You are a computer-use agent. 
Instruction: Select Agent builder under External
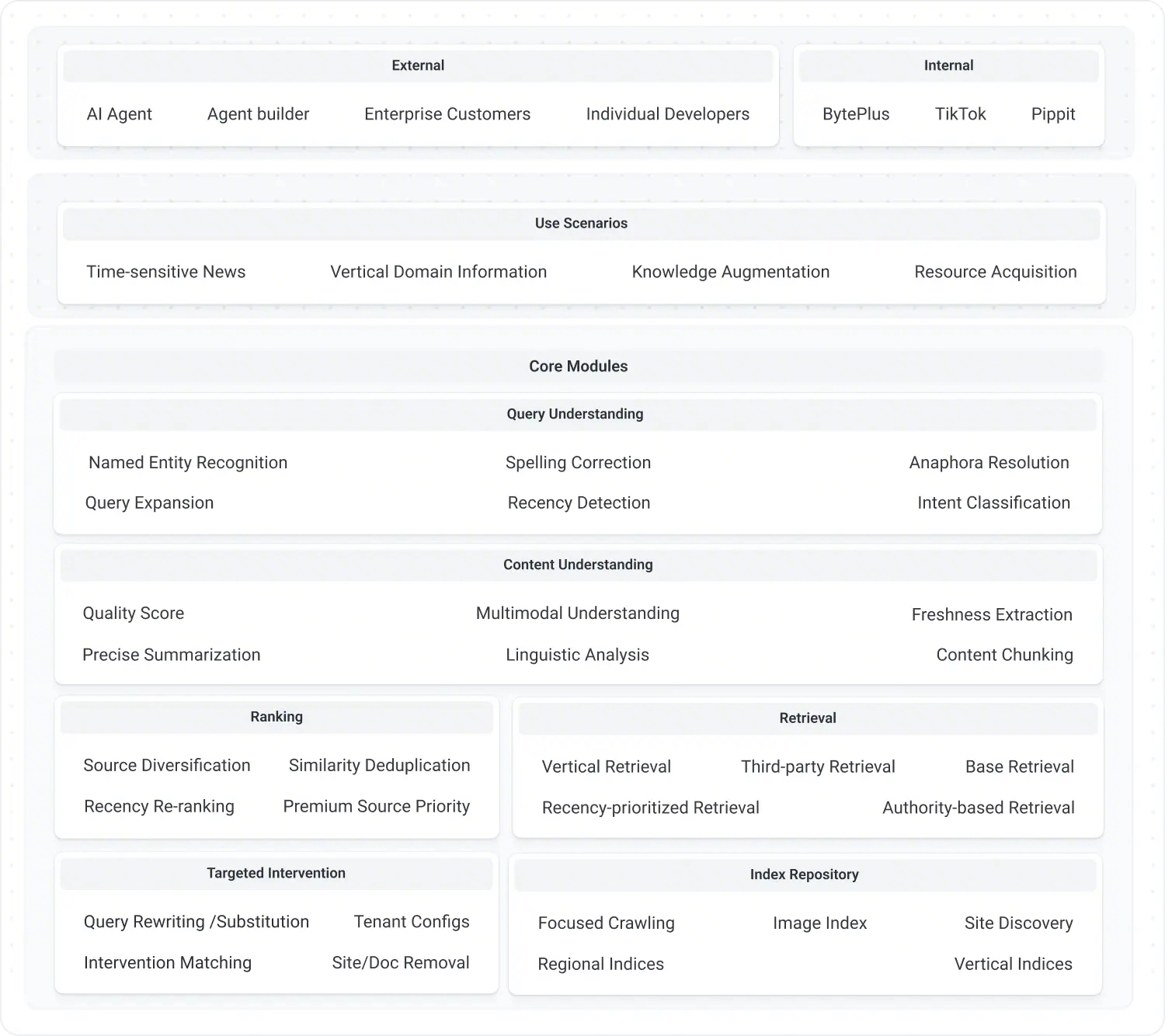[x=258, y=114]
